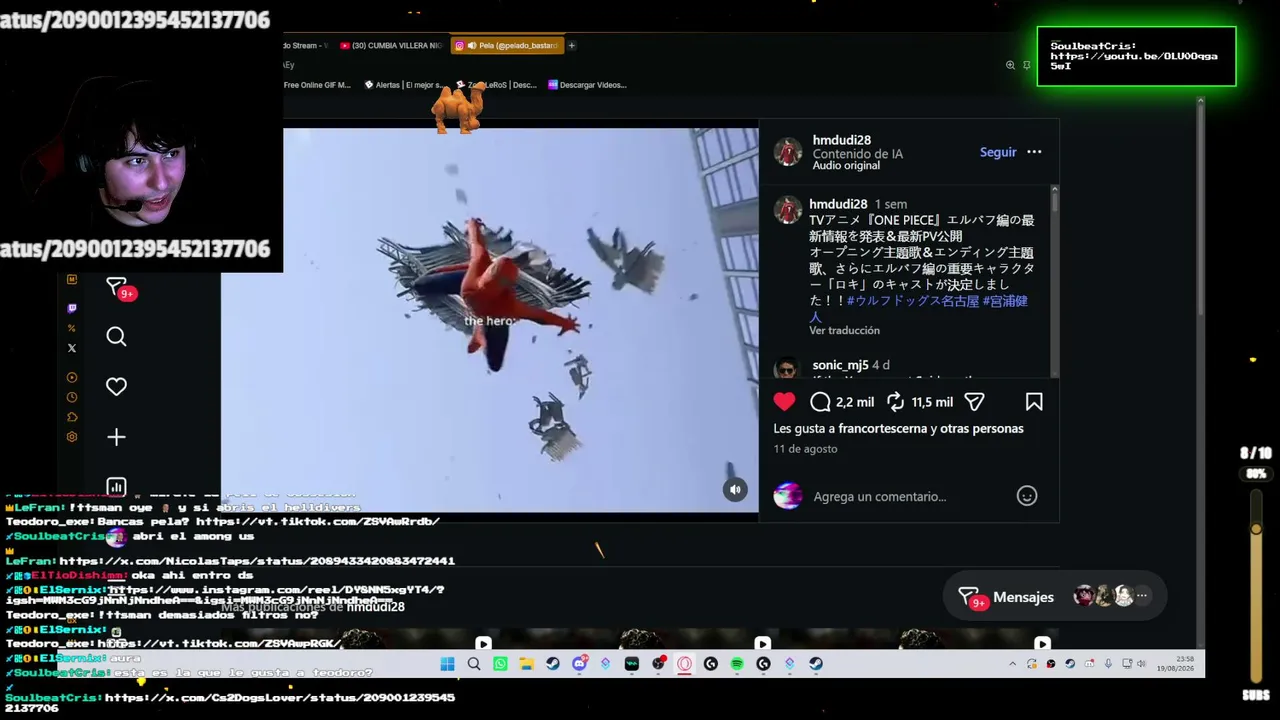Viewport: 1280px width, 720px height.
Task: Click Audio original link
Action: 846,166
